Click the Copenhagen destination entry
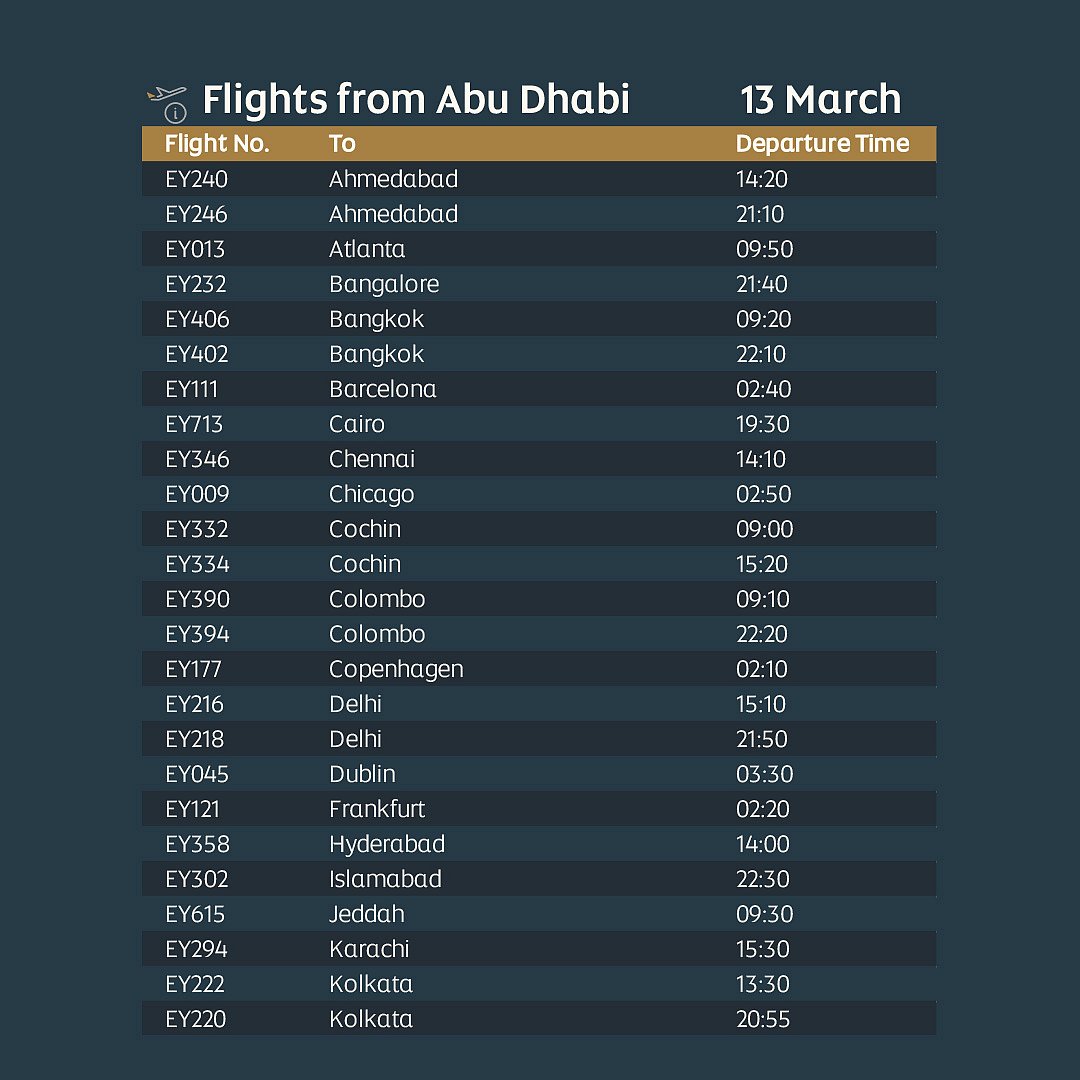Viewport: 1080px width, 1080px height. (396, 670)
